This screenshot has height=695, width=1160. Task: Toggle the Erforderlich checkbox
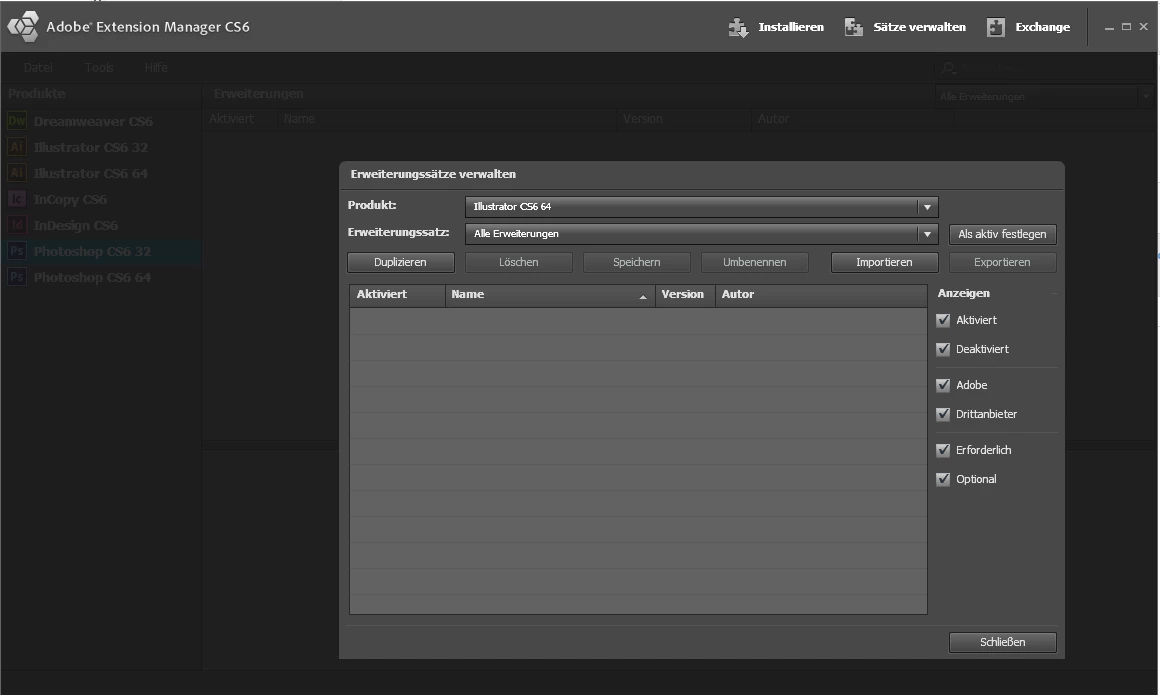[942, 450]
